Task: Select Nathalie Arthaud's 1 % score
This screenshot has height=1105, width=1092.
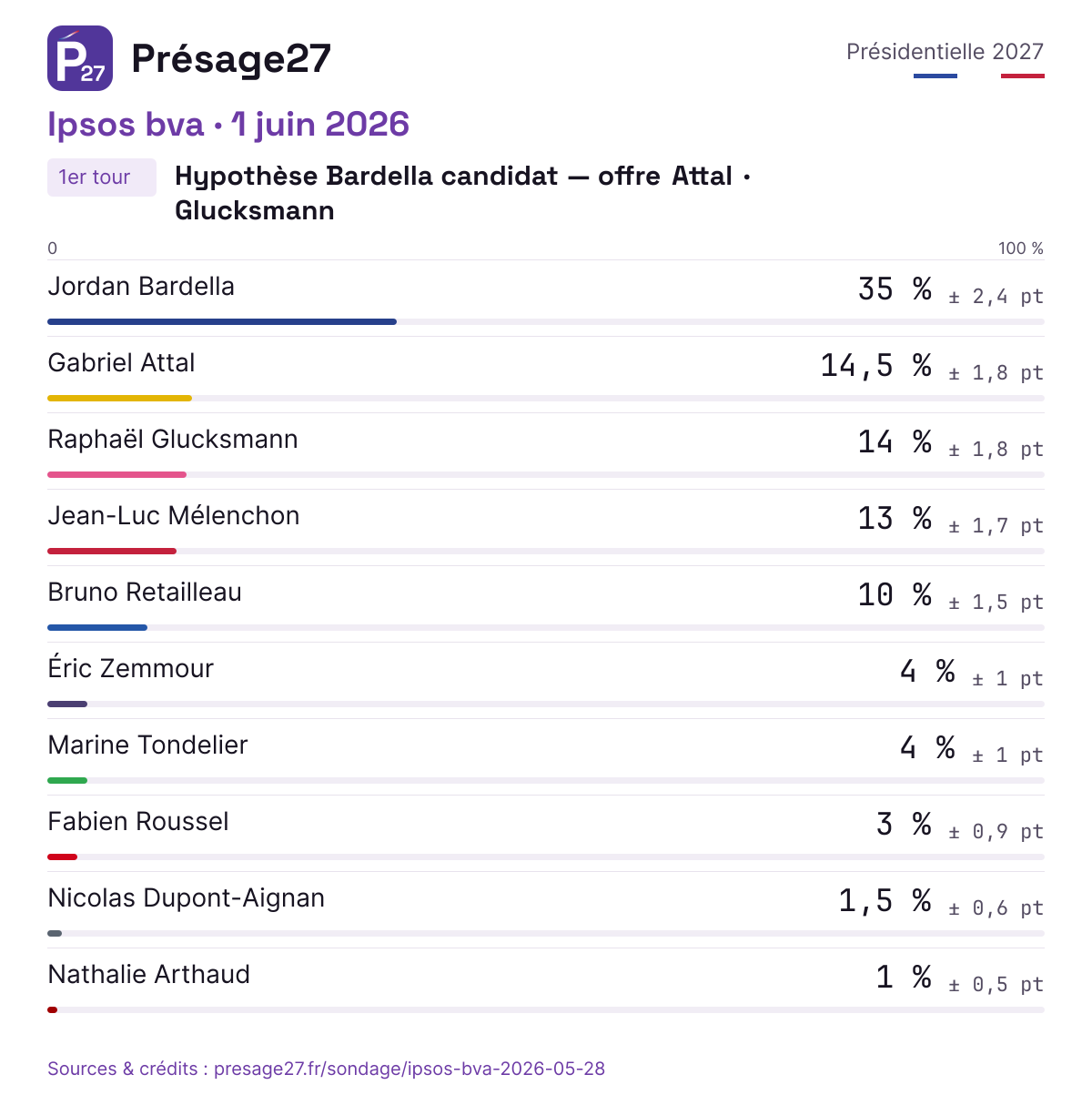Action: pos(904,977)
